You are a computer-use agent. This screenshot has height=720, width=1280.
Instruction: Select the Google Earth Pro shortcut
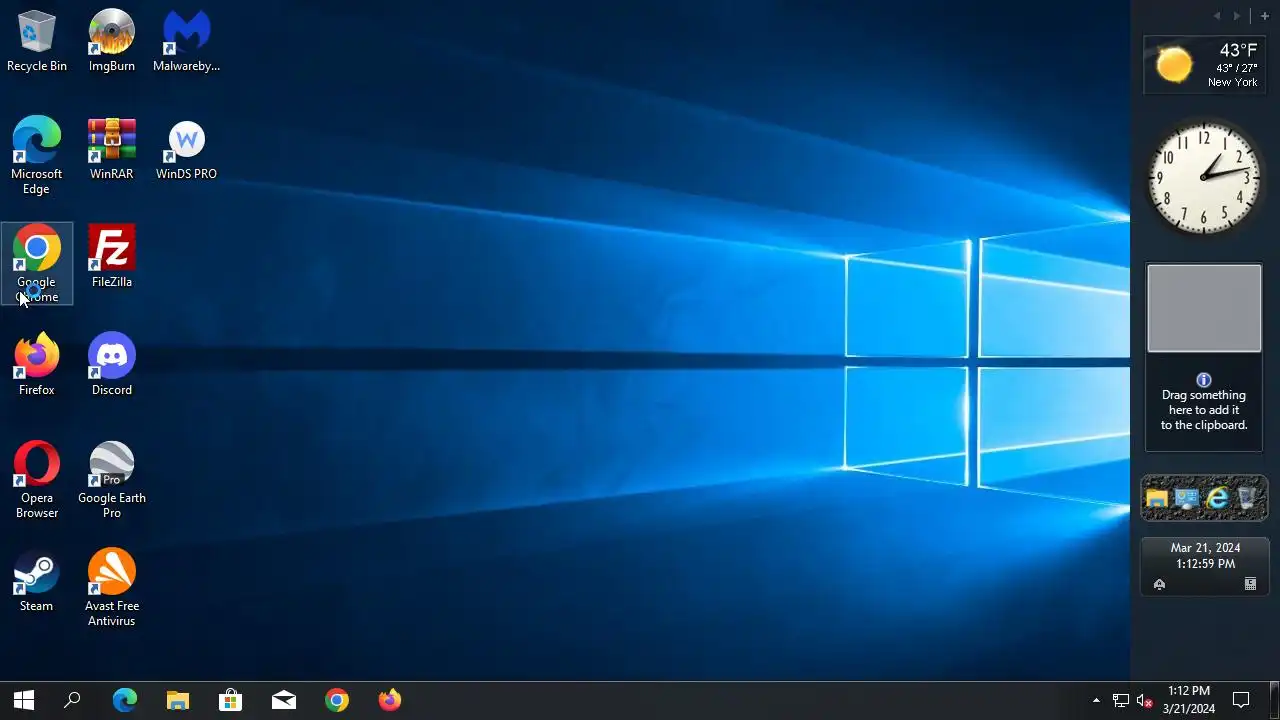pyautogui.click(x=112, y=480)
